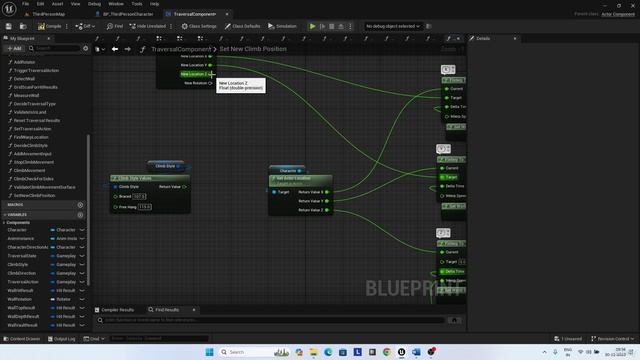Click the topmost comment bubble icon in graph
This screenshot has width=640, height=360.
coord(448,69)
